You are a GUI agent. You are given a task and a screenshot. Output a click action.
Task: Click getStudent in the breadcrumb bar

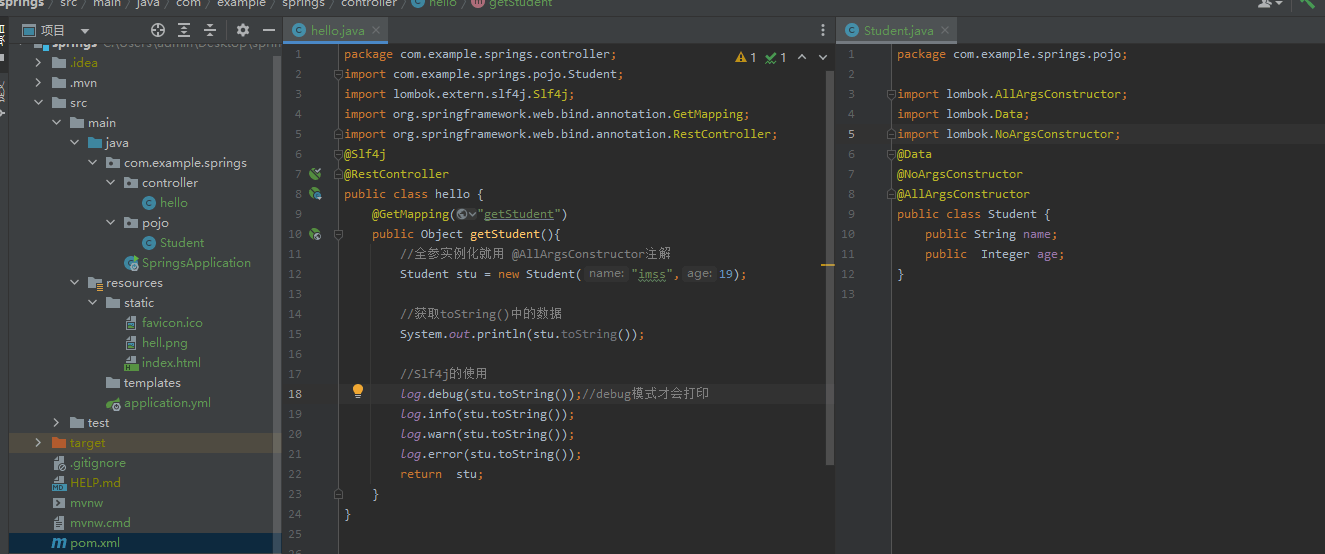521,4
